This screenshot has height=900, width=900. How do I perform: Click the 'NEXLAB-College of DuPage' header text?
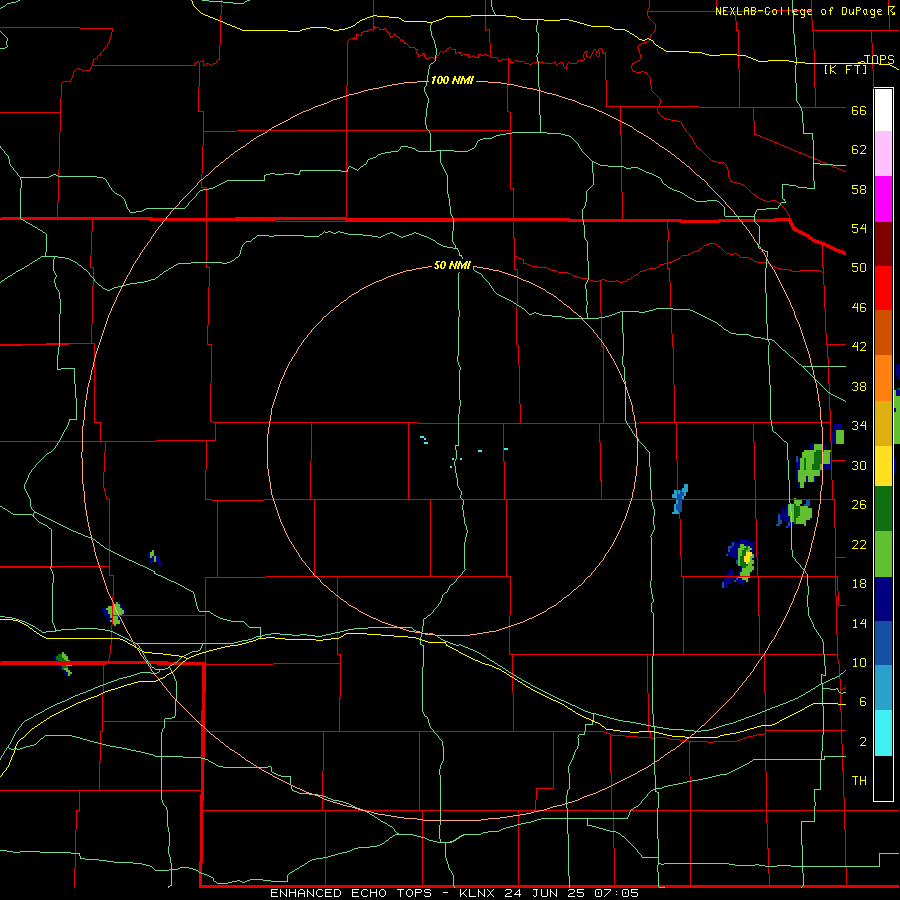800,11
